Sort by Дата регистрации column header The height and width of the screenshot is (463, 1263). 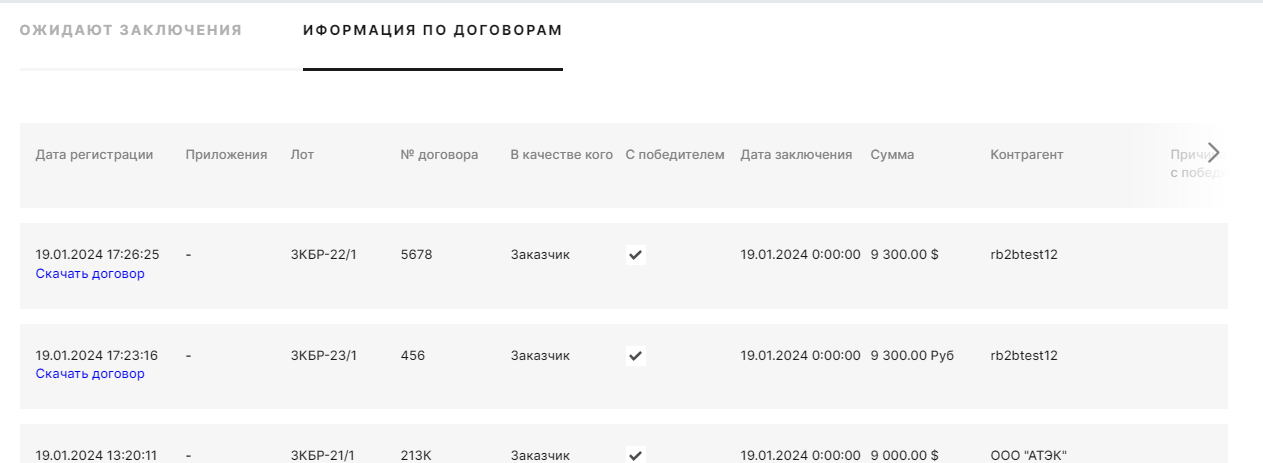94,155
